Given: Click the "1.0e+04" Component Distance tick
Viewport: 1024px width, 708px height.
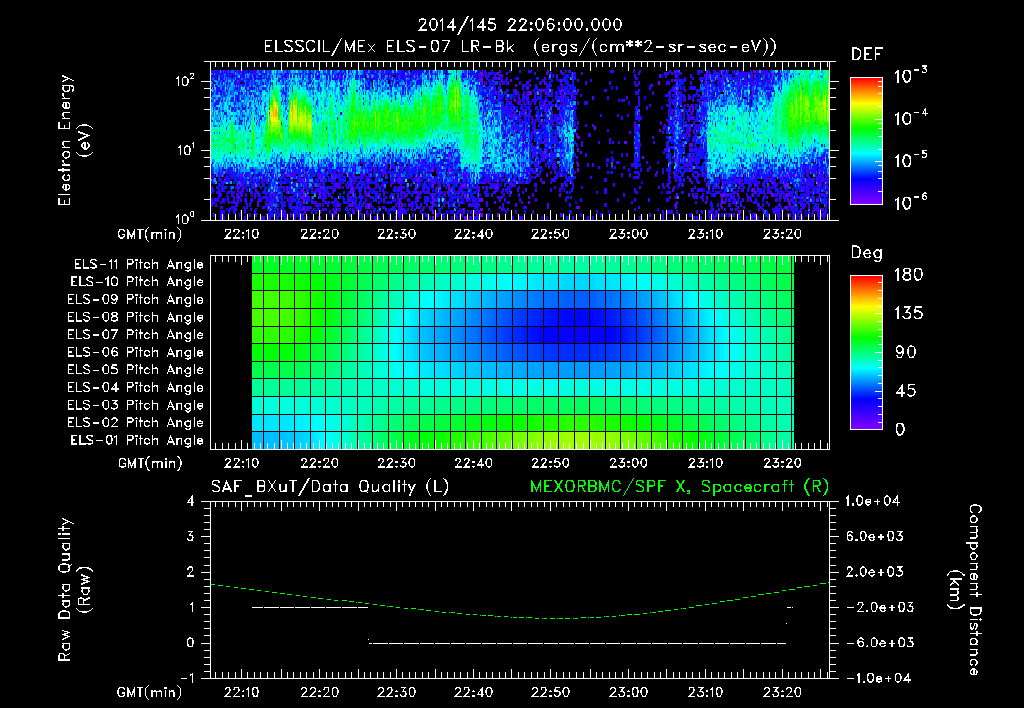Looking at the screenshot, I should point(872,502).
